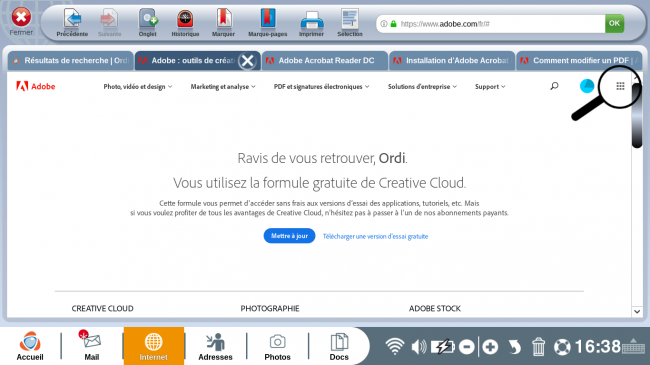Expand the Photo, vidéo et design menu
Viewport: 650px width, 365px height.
[x=138, y=87]
